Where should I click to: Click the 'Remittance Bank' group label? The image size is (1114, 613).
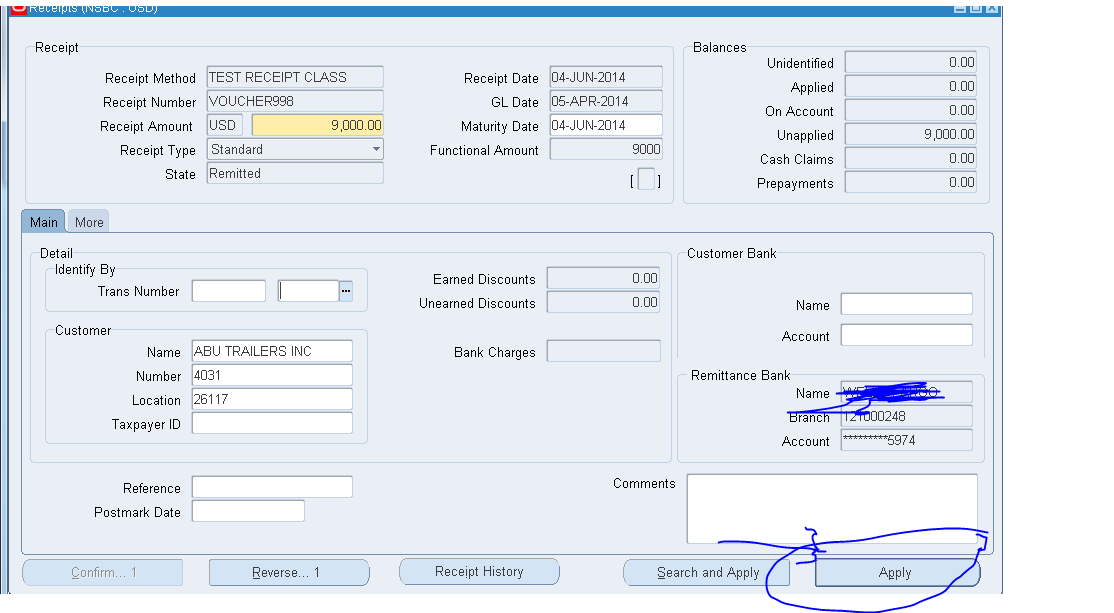[x=740, y=376]
